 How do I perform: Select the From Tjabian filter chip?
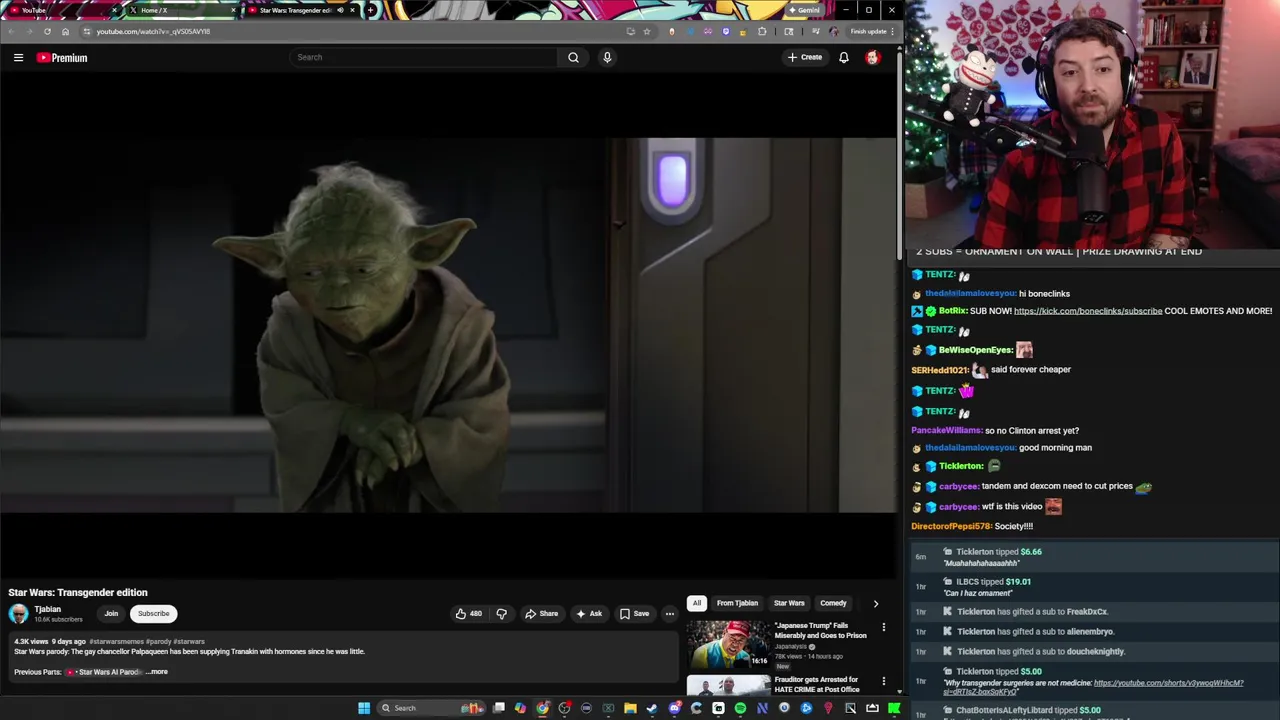pyautogui.click(x=737, y=603)
